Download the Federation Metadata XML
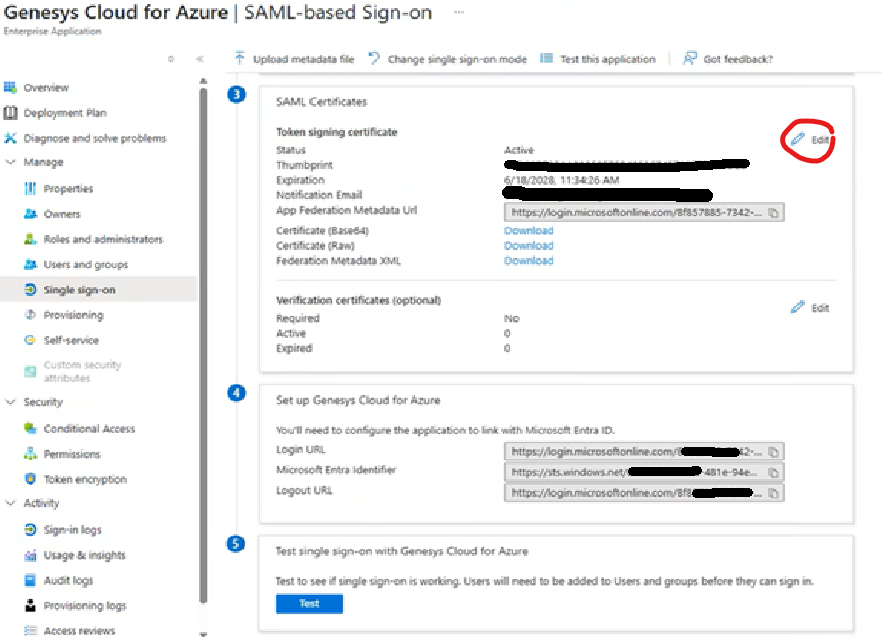Screen dimensions: 882x637 tap(528, 261)
